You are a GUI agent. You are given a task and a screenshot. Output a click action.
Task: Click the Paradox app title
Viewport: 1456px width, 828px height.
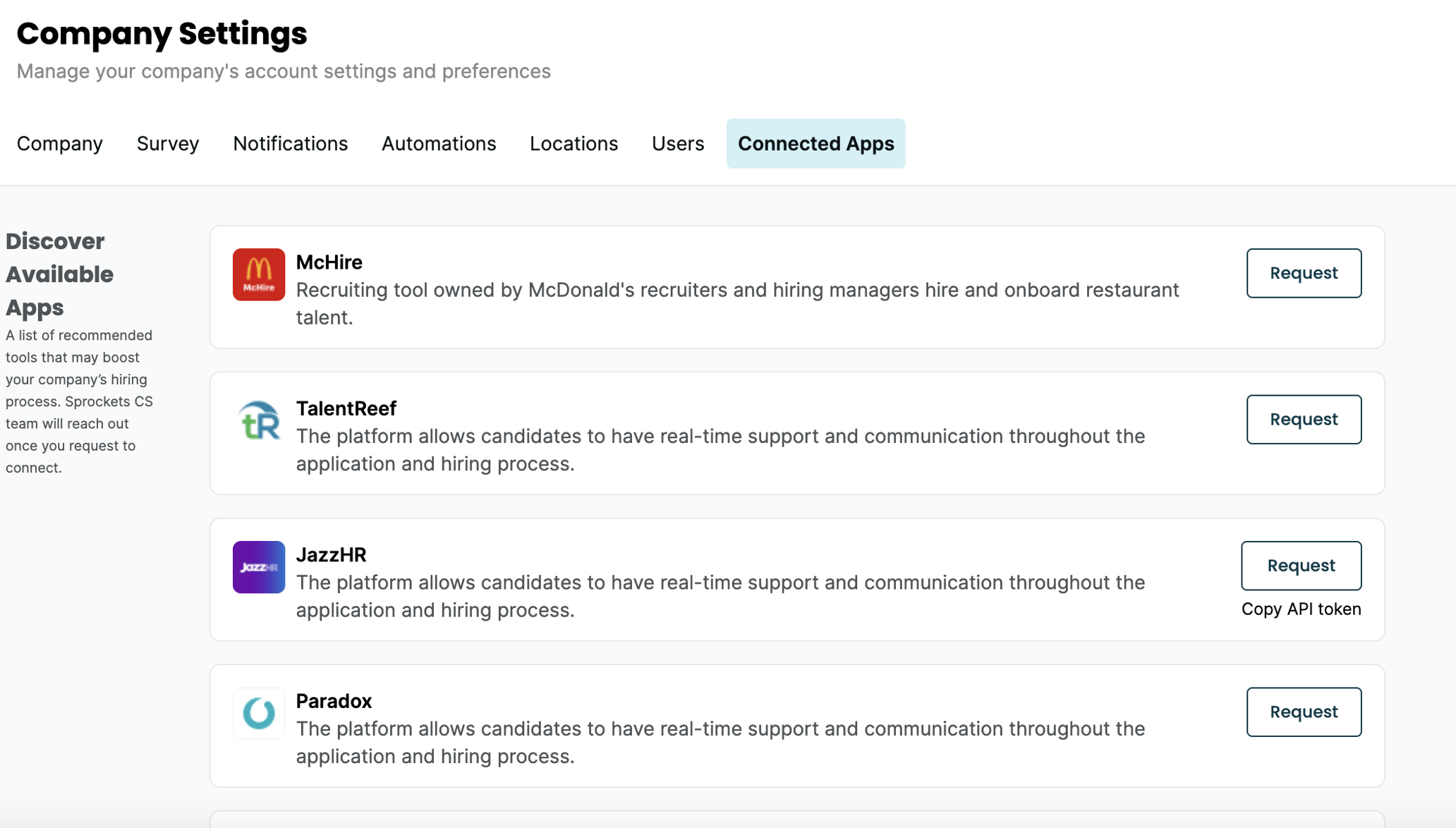tap(334, 701)
